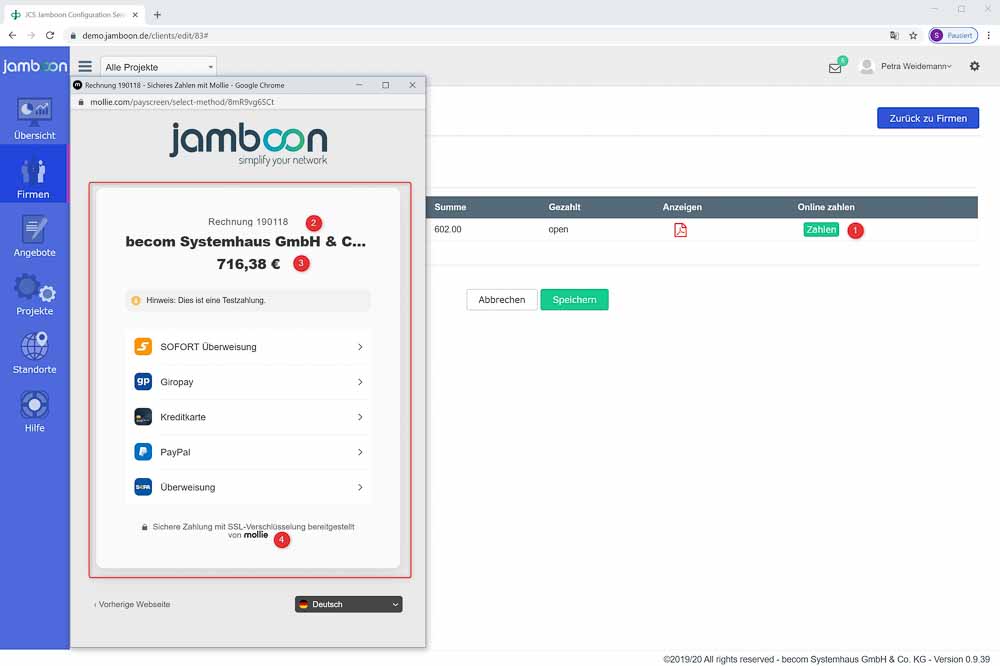
Task: Open the mail notifications icon
Action: coord(835,67)
